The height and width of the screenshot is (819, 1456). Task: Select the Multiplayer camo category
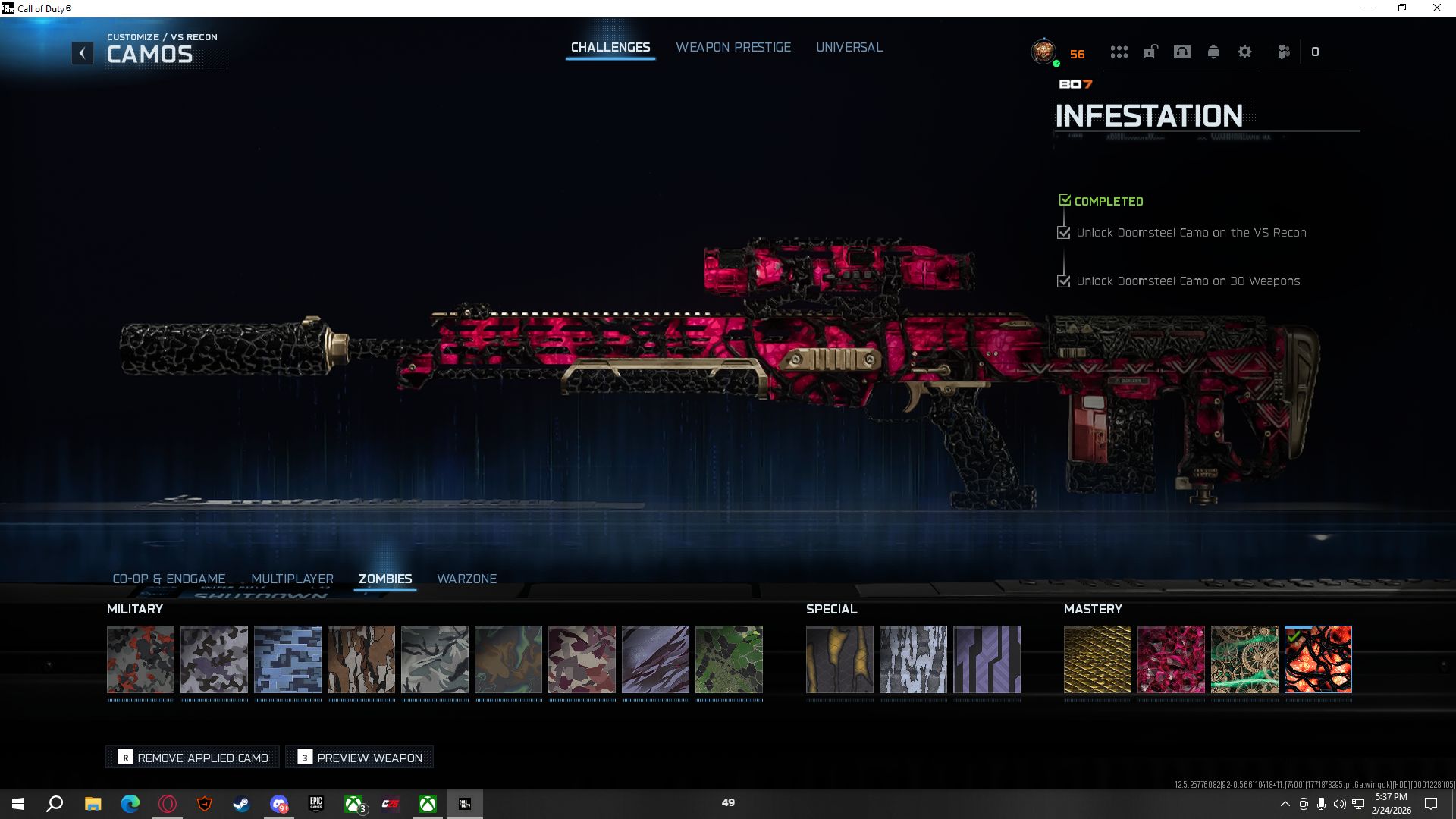292,579
